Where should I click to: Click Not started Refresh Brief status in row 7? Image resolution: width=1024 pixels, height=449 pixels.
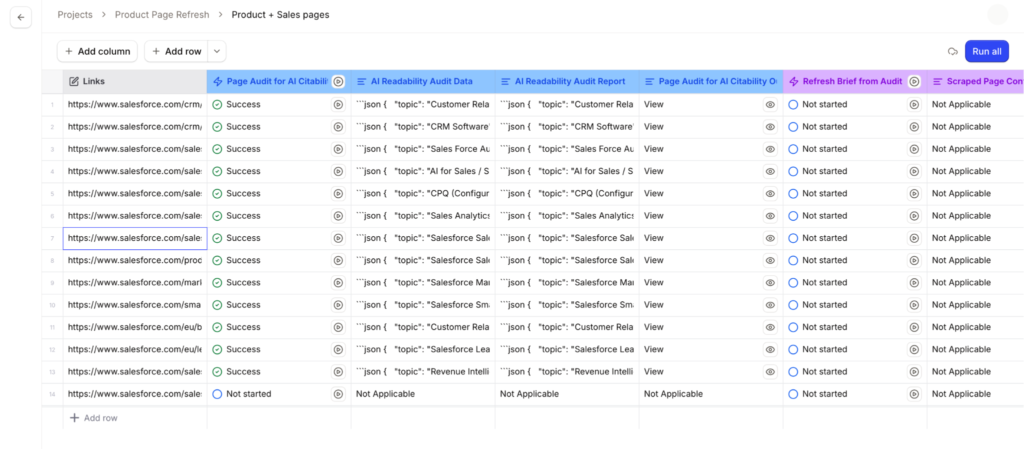coord(818,238)
